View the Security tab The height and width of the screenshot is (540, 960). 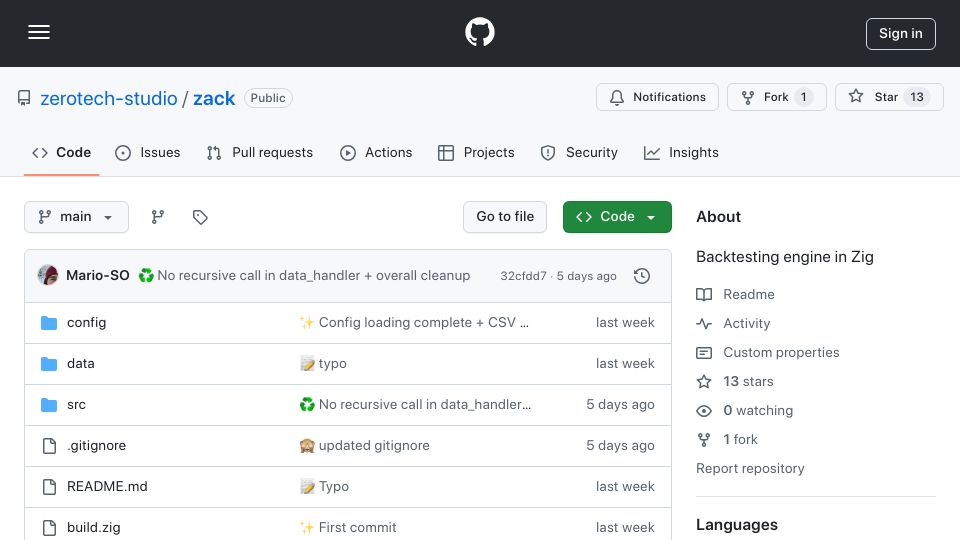pyautogui.click(x=579, y=152)
